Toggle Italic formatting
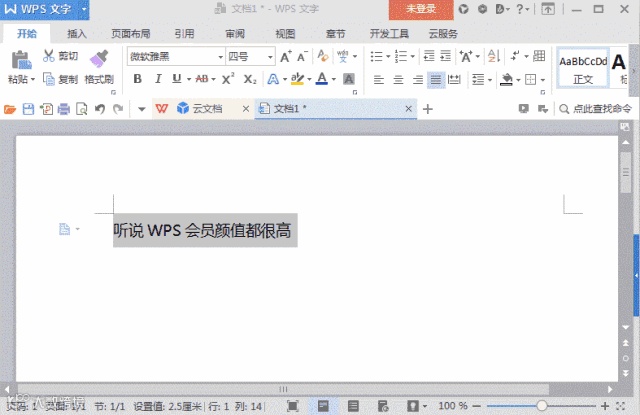 158,78
